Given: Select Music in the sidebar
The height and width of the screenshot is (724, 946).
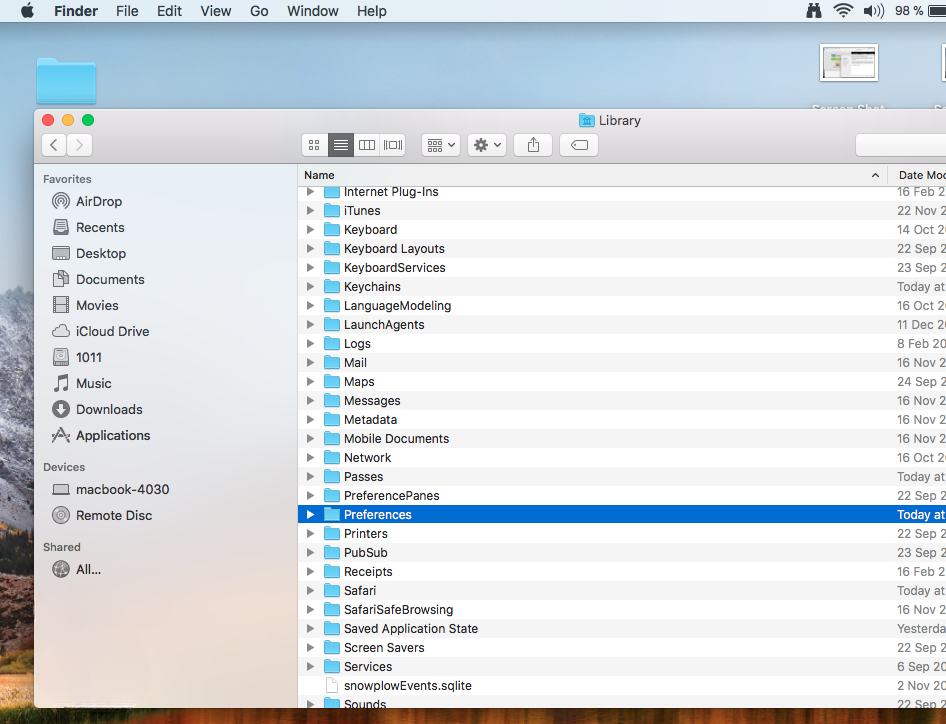Looking at the screenshot, I should (x=81, y=383).
